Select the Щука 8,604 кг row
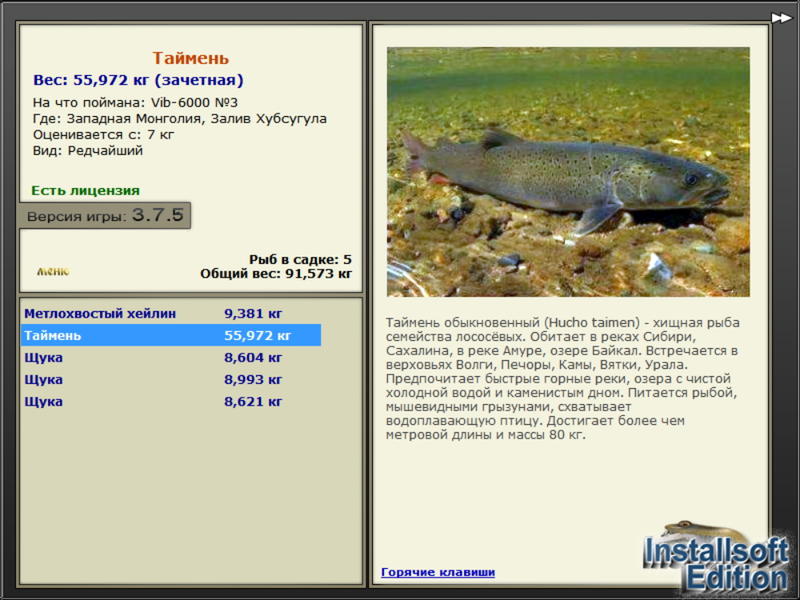The height and width of the screenshot is (600, 800). [x=171, y=357]
